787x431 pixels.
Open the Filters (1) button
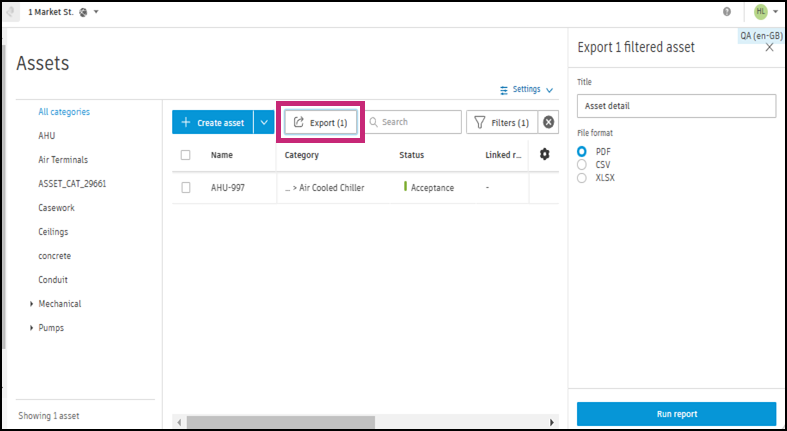pyautogui.click(x=502, y=122)
